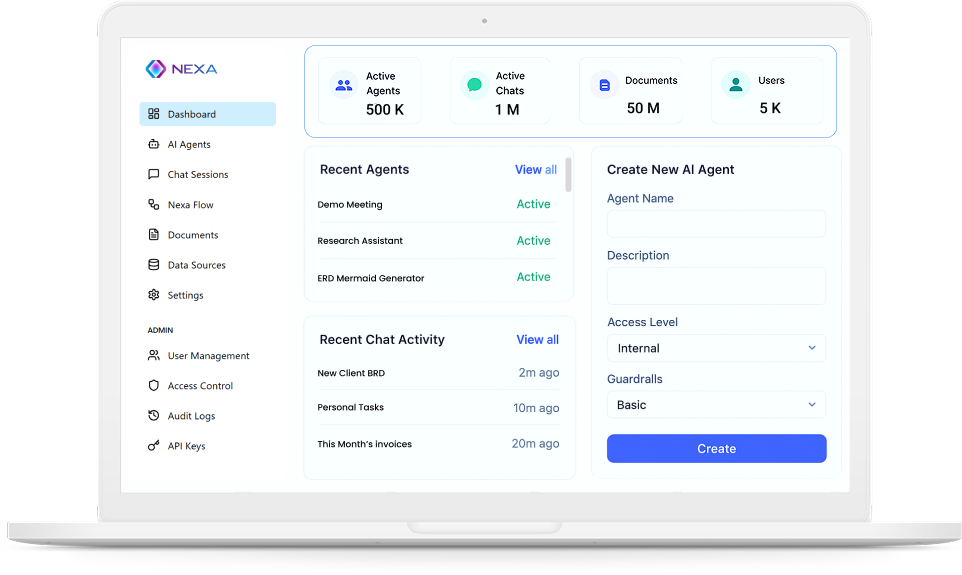Click the Dashboard grid icon
Image resolution: width=962 pixels, height=575 pixels.
153,114
